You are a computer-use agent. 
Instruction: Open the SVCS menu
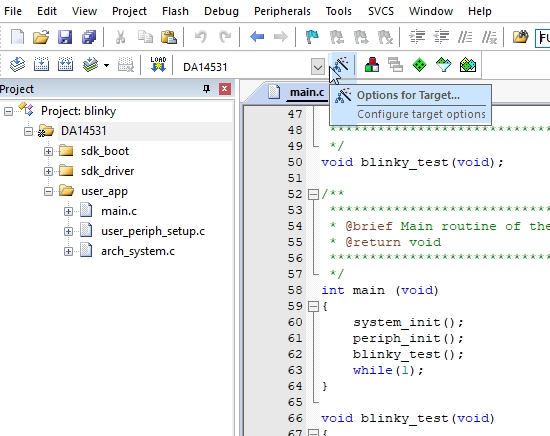pyautogui.click(x=381, y=11)
